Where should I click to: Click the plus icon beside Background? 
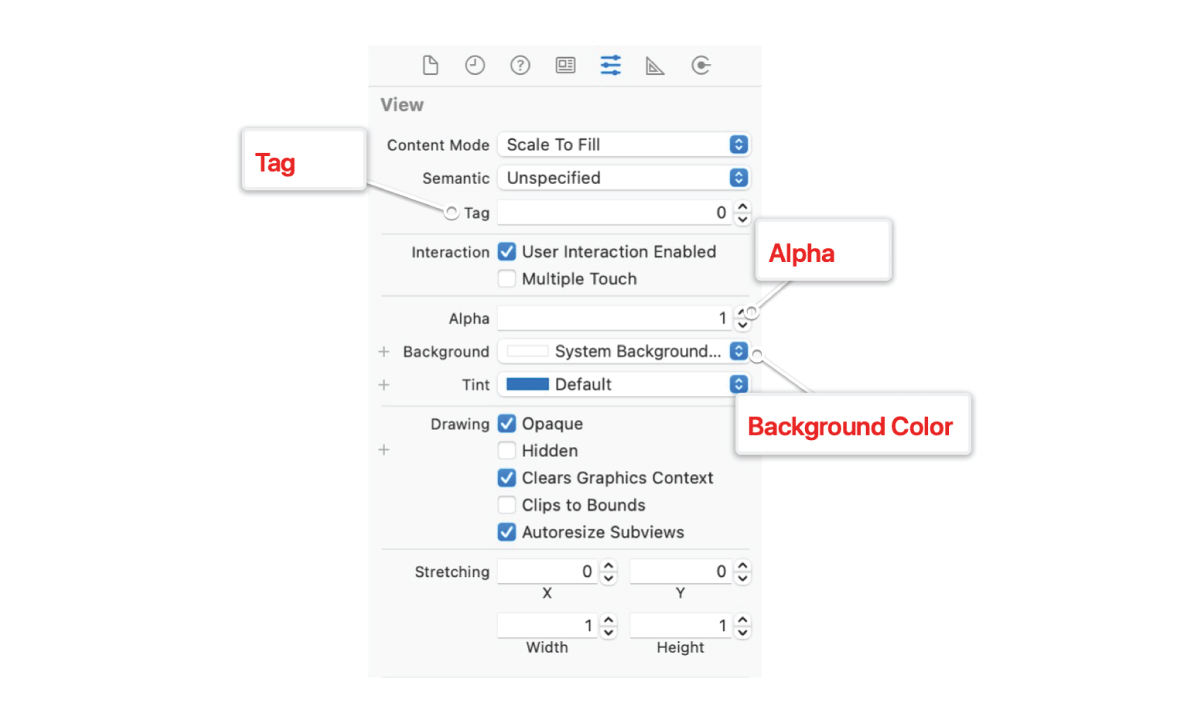click(x=384, y=351)
